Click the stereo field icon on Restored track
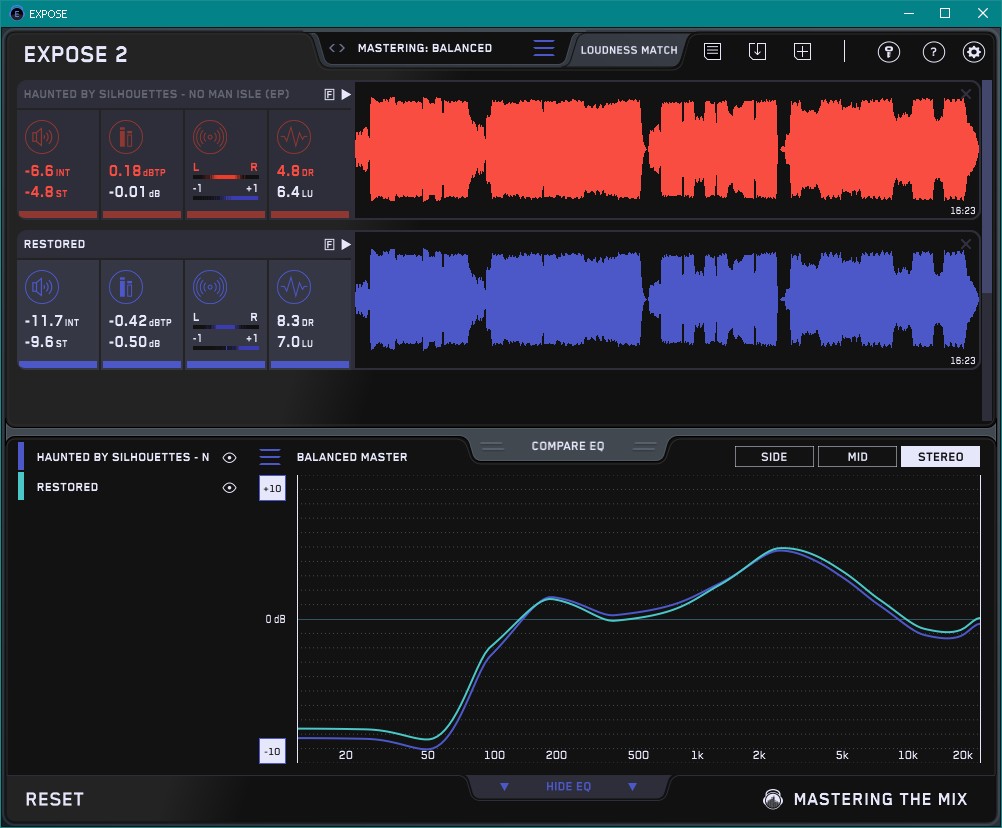 (x=210, y=288)
